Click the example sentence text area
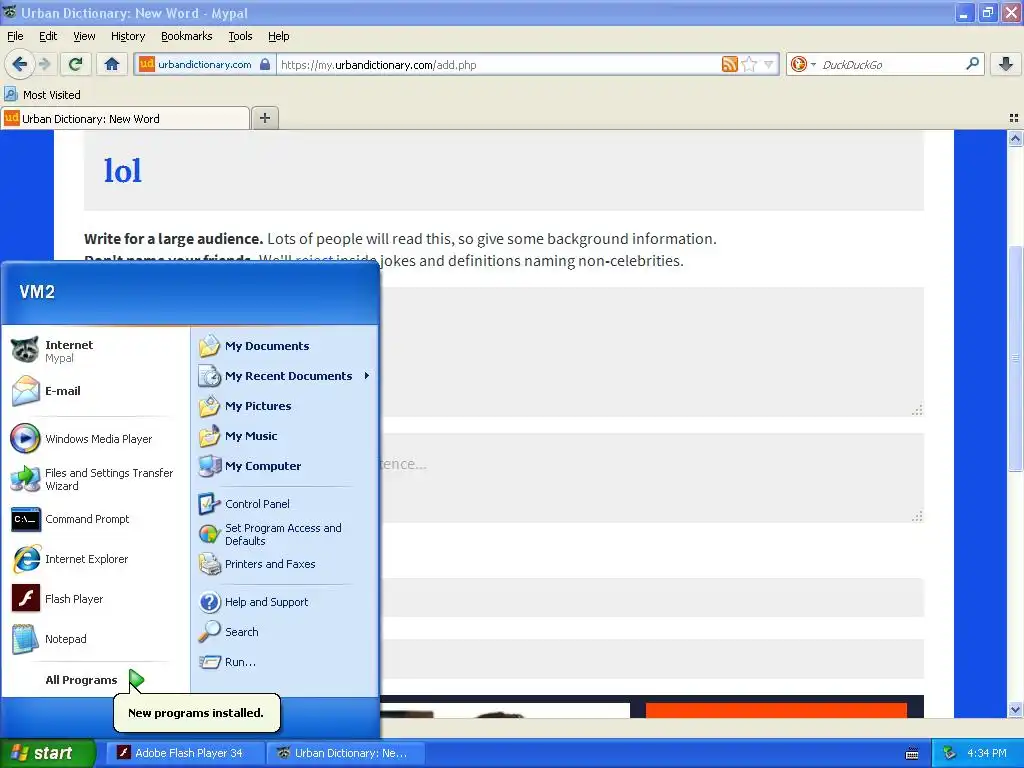The height and width of the screenshot is (768, 1024). pyautogui.click(x=652, y=477)
